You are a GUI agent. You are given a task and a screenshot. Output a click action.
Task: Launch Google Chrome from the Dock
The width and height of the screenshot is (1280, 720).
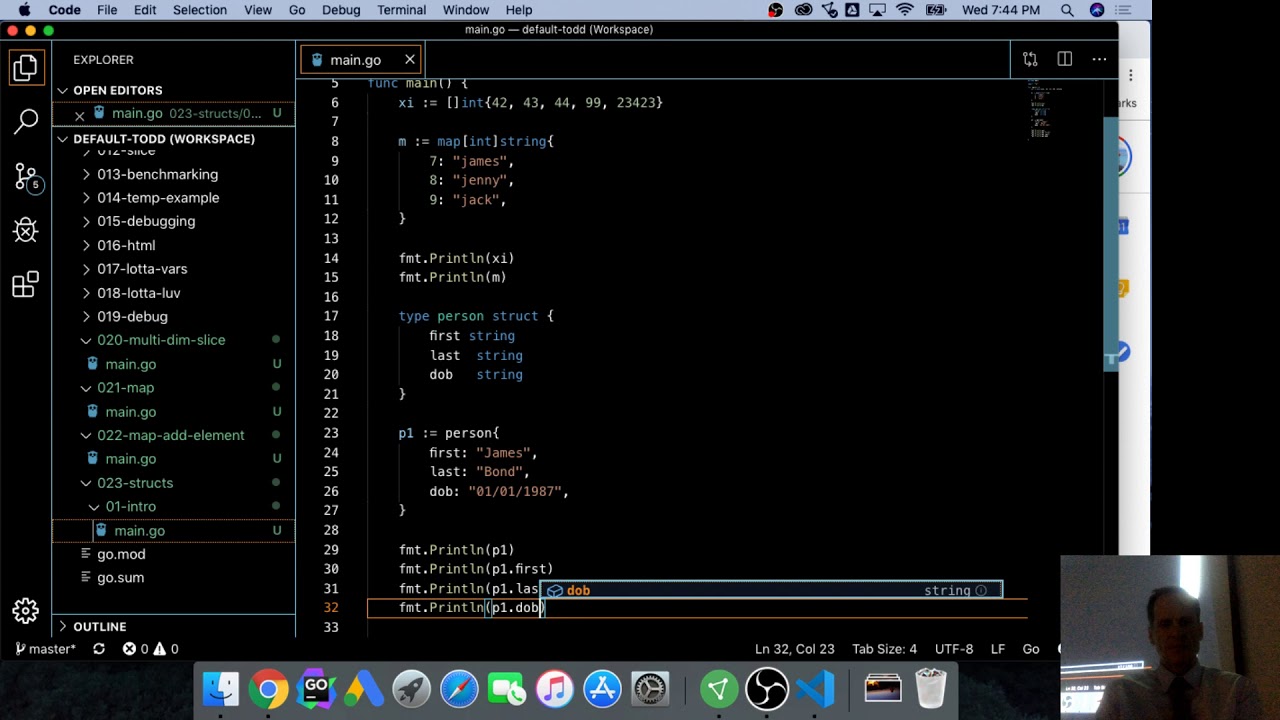coord(268,689)
